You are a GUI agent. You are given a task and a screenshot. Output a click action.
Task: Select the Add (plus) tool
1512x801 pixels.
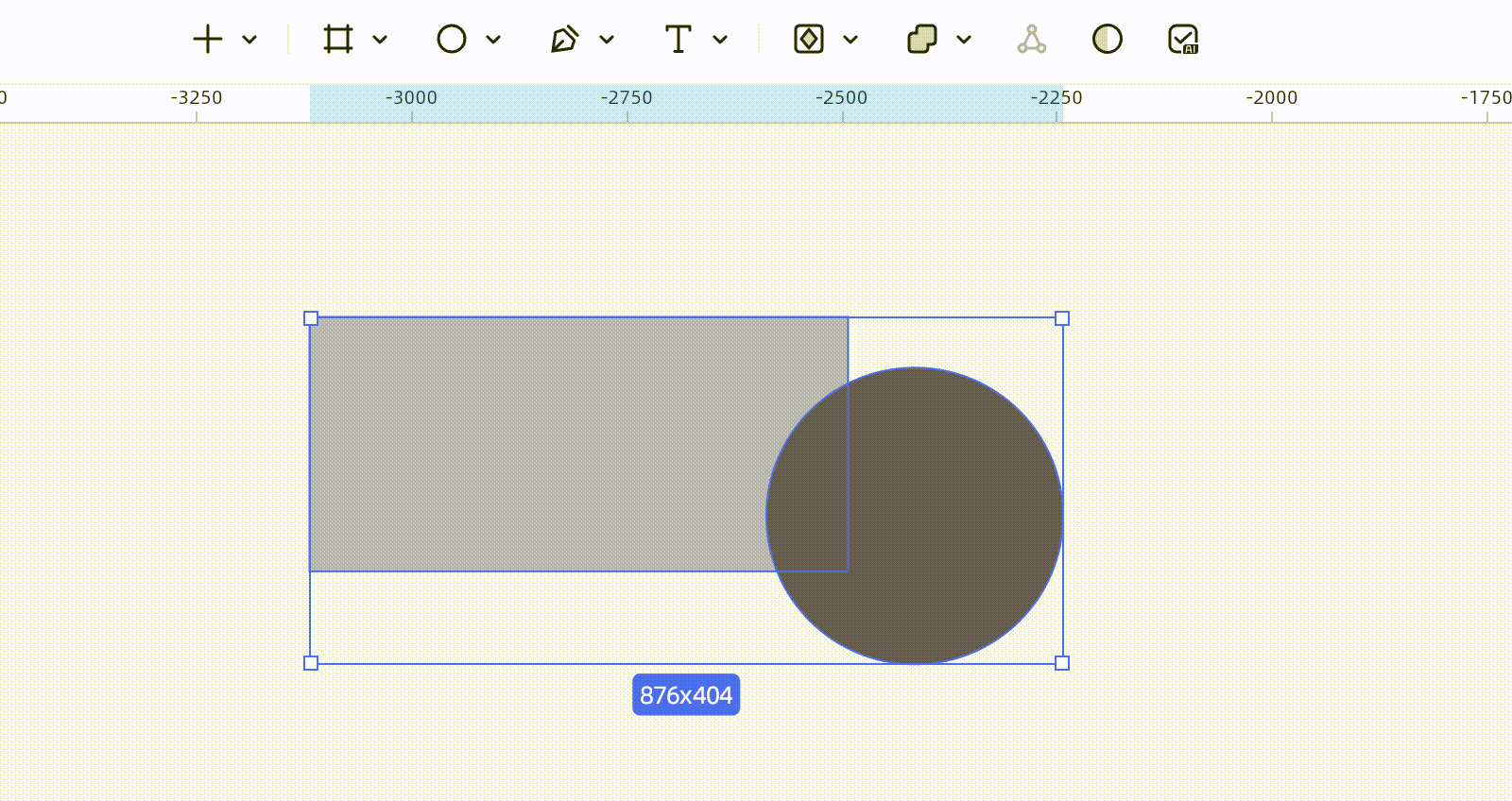208,39
